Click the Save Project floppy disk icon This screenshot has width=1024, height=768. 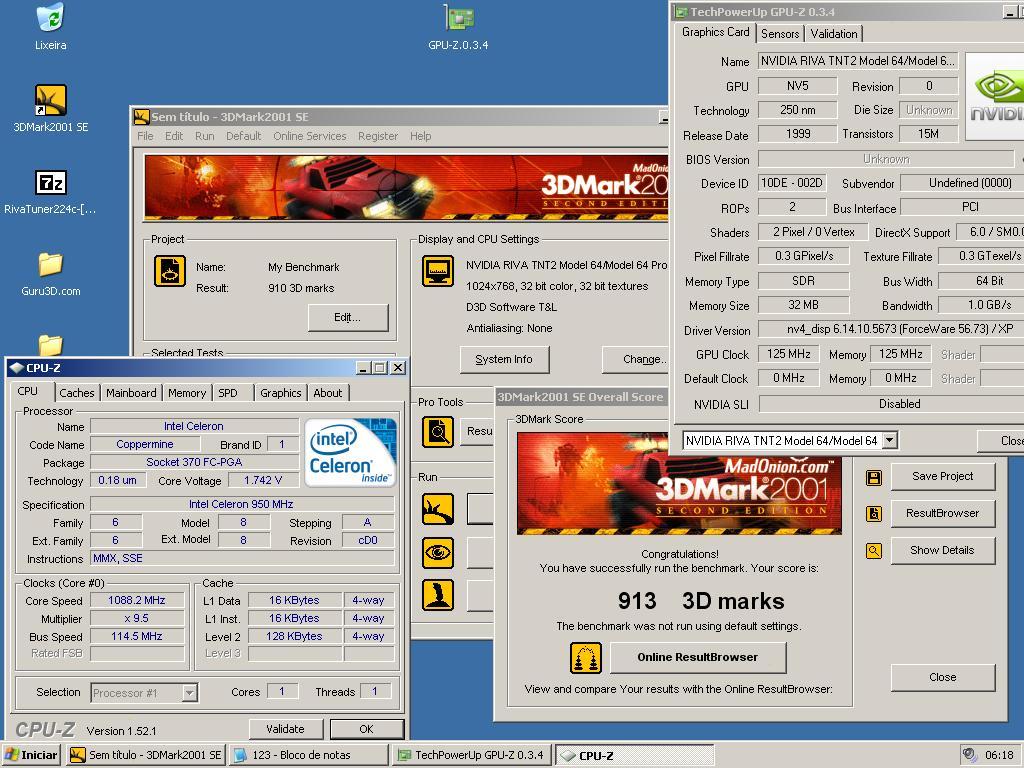[x=874, y=477]
